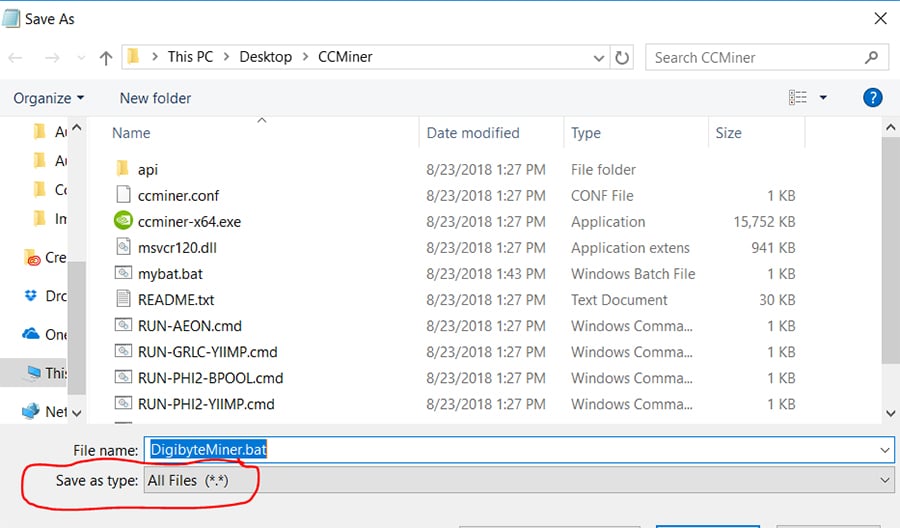
Task: Click the Help question mark icon
Action: (872, 97)
